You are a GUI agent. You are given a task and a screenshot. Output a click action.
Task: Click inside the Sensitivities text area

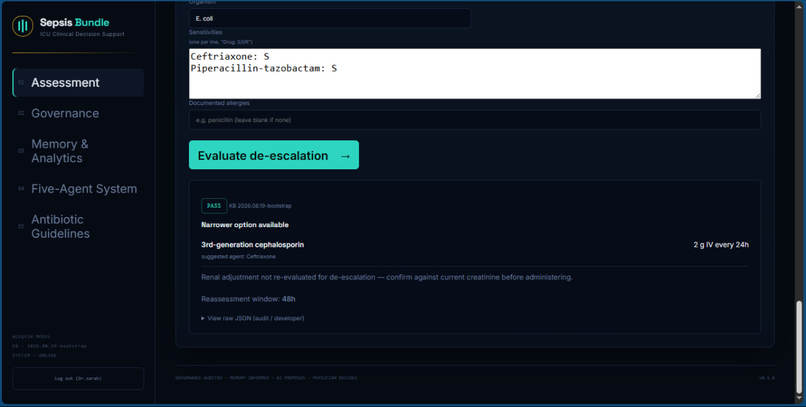(x=474, y=73)
